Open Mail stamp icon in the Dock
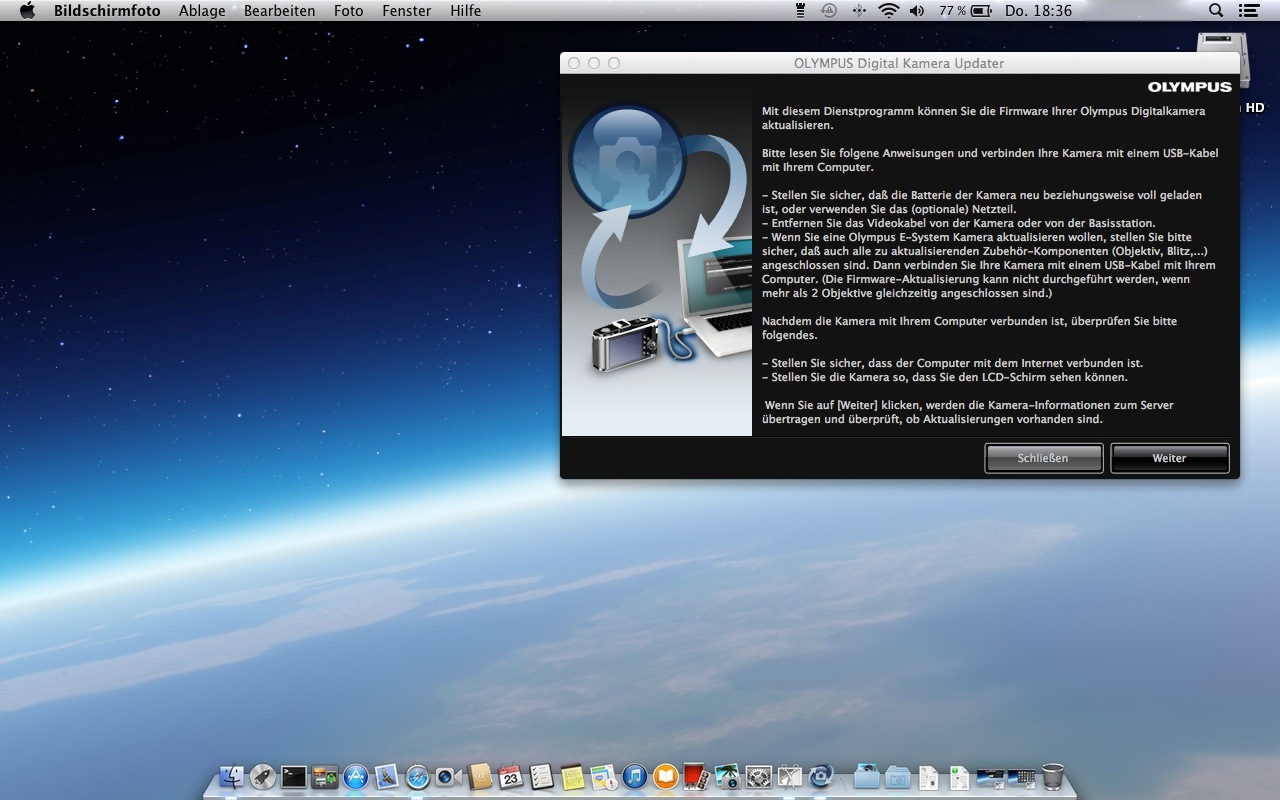The height and width of the screenshot is (800, 1280). [387, 776]
